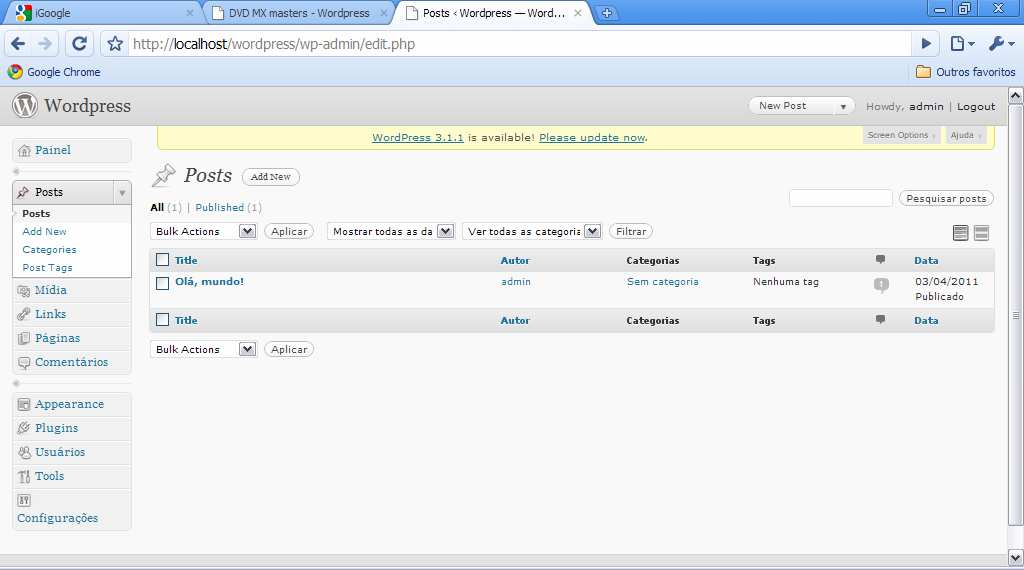
Task: Click the Please update now link
Action: click(x=592, y=138)
